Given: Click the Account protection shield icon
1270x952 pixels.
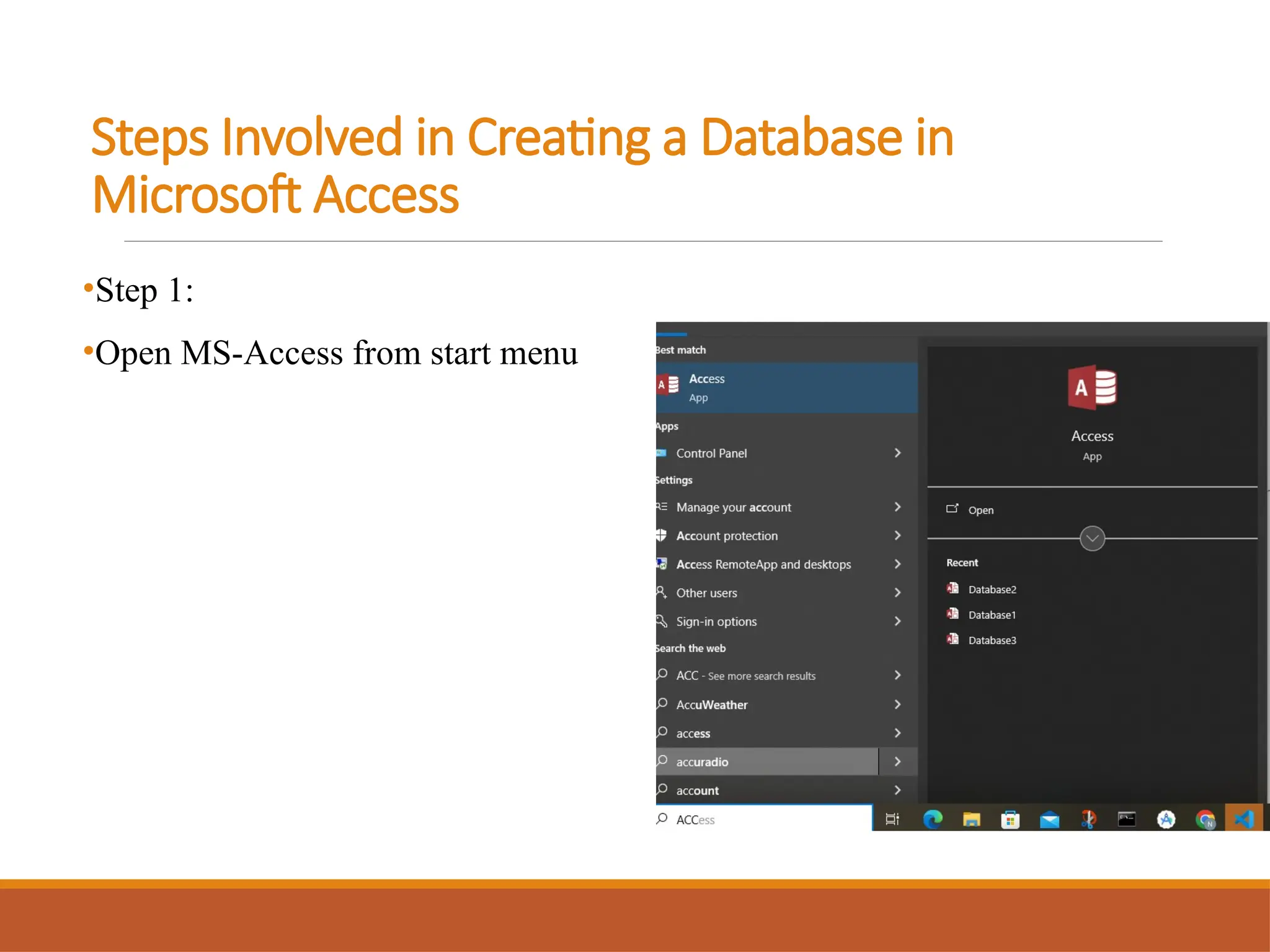Looking at the screenshot, I should pos(661,535).
